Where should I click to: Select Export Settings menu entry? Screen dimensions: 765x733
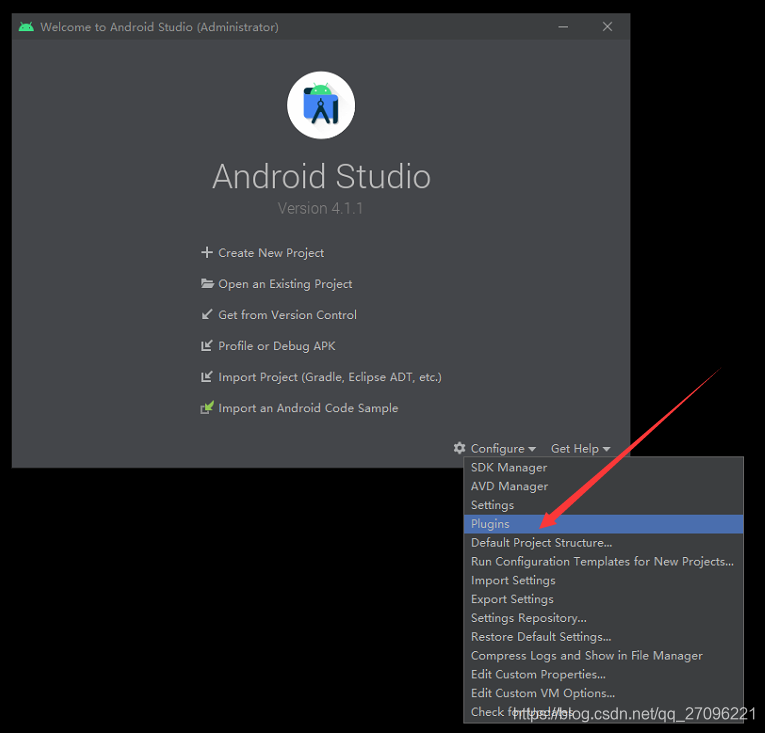tap(603, 599)
